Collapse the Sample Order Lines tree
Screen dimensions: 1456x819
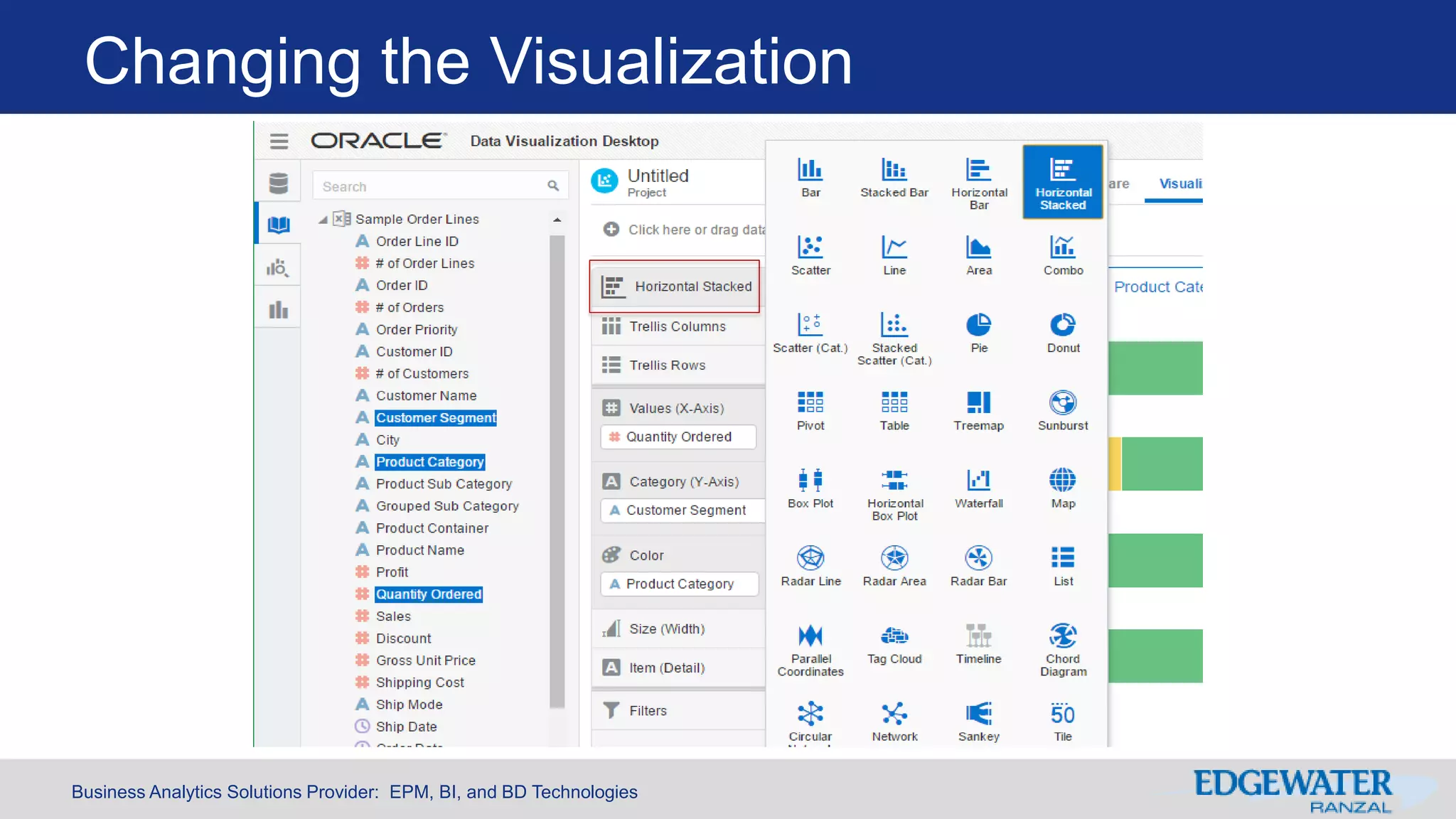[323, 220]
